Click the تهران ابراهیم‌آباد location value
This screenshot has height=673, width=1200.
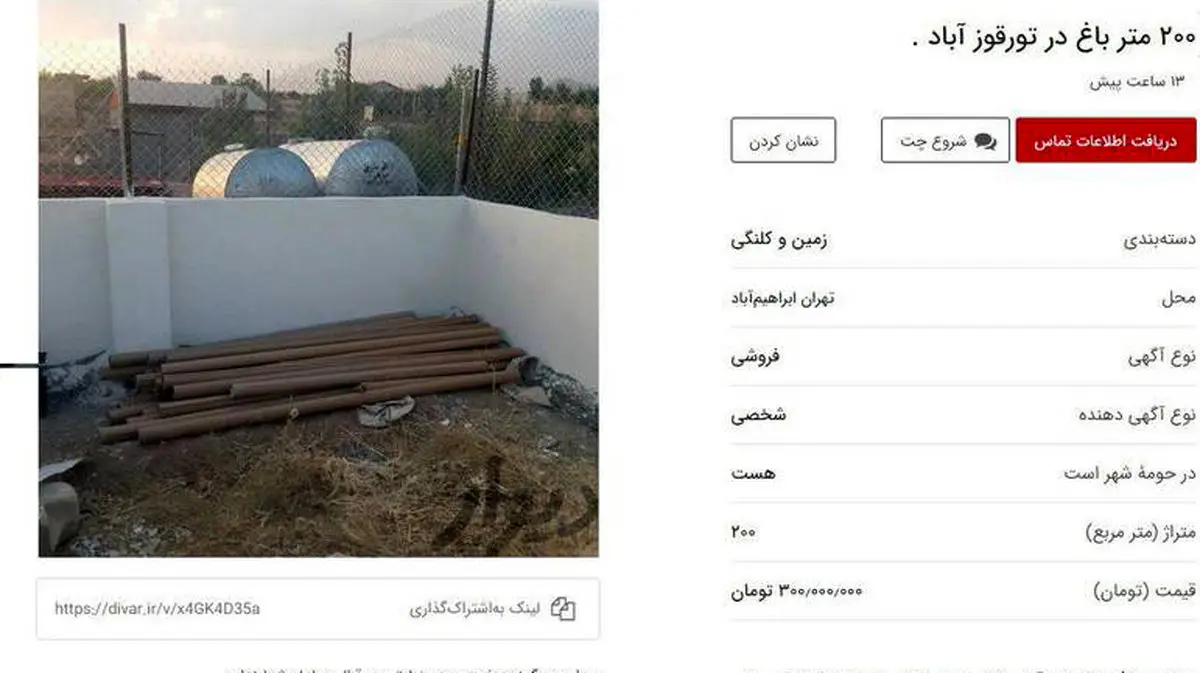783,298
